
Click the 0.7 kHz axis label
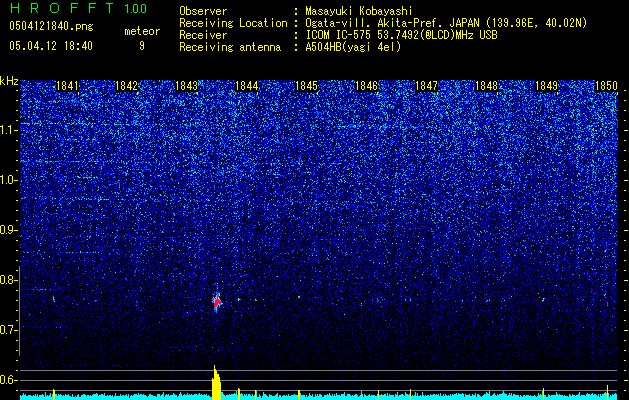point(9,330)
